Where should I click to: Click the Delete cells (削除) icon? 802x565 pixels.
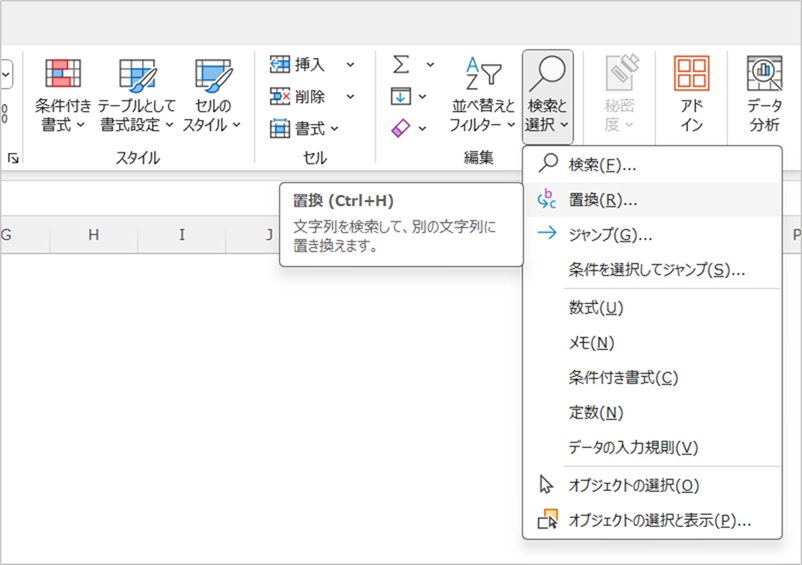tap(280, 96)
